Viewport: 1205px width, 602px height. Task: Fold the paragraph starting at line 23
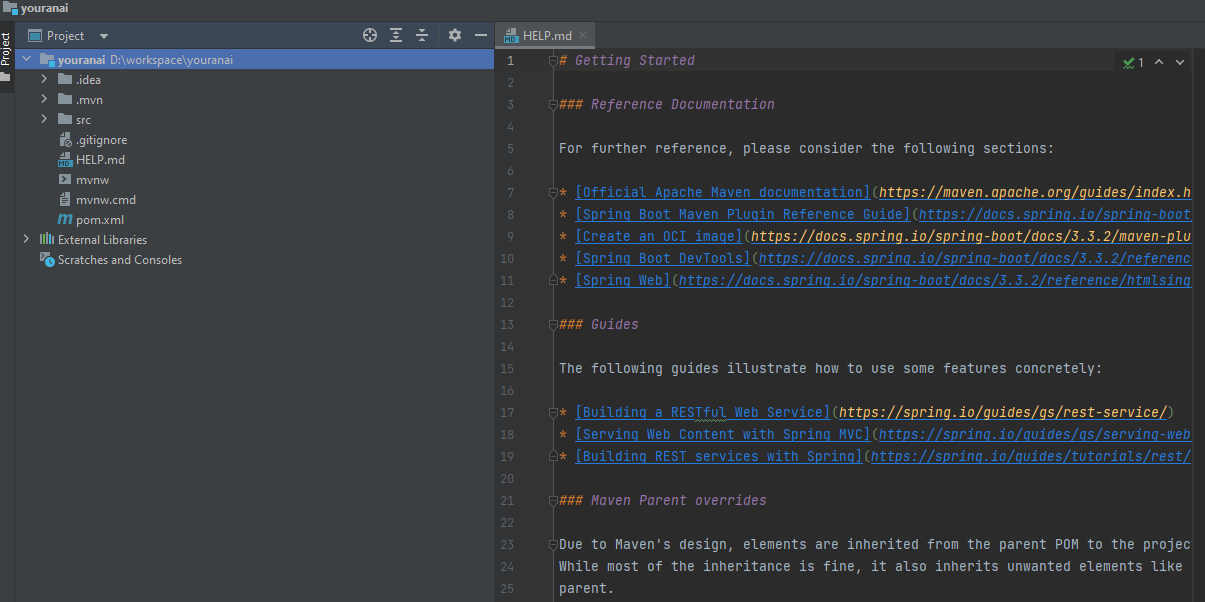click(x=551, y=545)
